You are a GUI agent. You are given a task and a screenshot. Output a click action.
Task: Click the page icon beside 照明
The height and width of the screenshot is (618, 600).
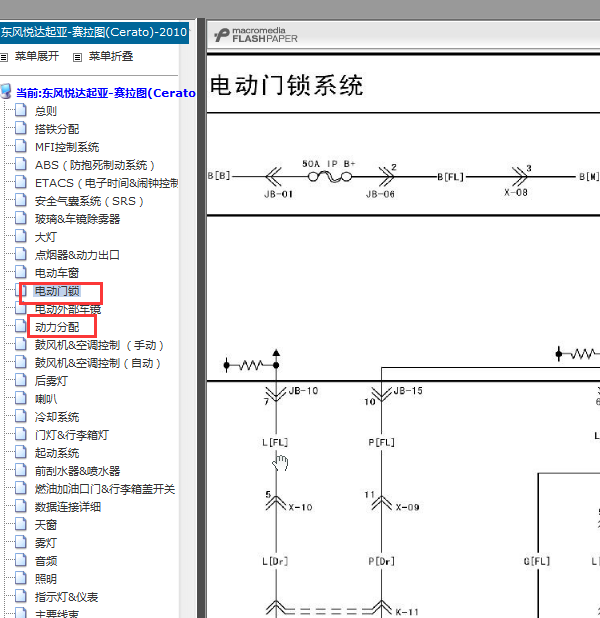tap(21, 578)
